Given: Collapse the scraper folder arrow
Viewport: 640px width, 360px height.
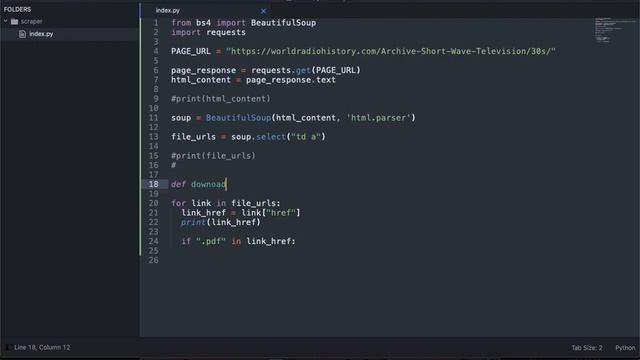Looking at the screenshot, I should (x=6, y=21).
